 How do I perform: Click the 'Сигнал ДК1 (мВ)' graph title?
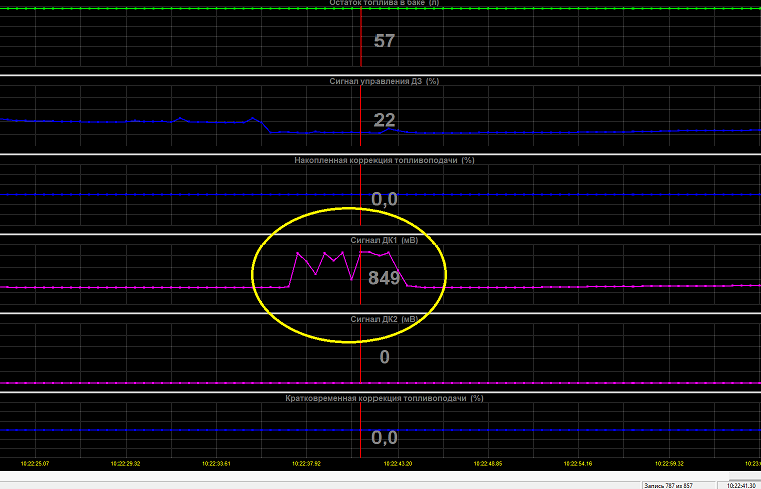(x=384, y=240)
